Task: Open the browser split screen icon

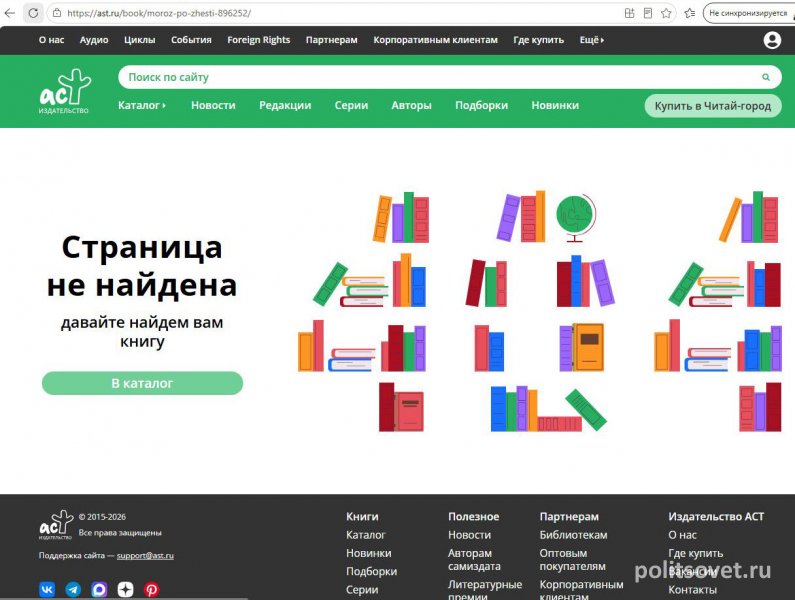Action: coord(629,13)
